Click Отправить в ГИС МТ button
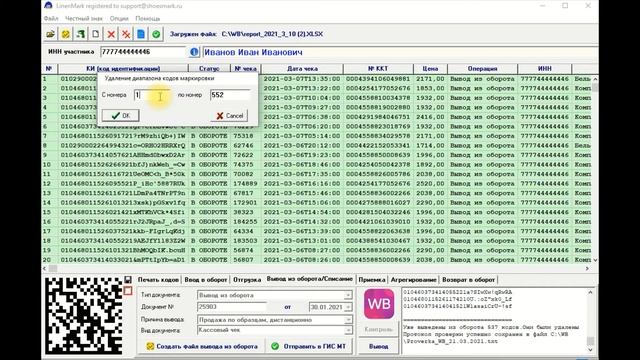 click(309, 346)
